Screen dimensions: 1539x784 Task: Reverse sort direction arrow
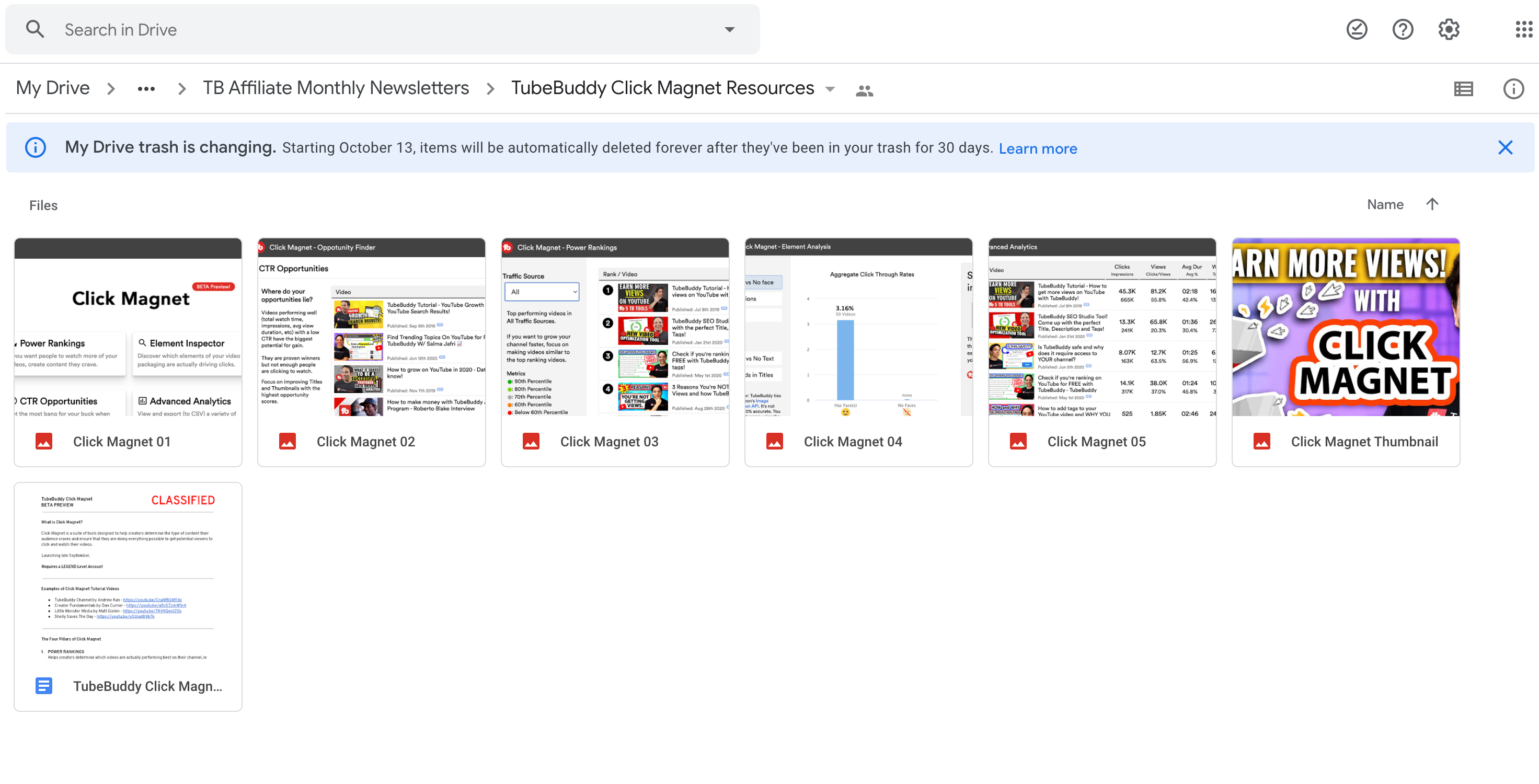pos(1432,204)
